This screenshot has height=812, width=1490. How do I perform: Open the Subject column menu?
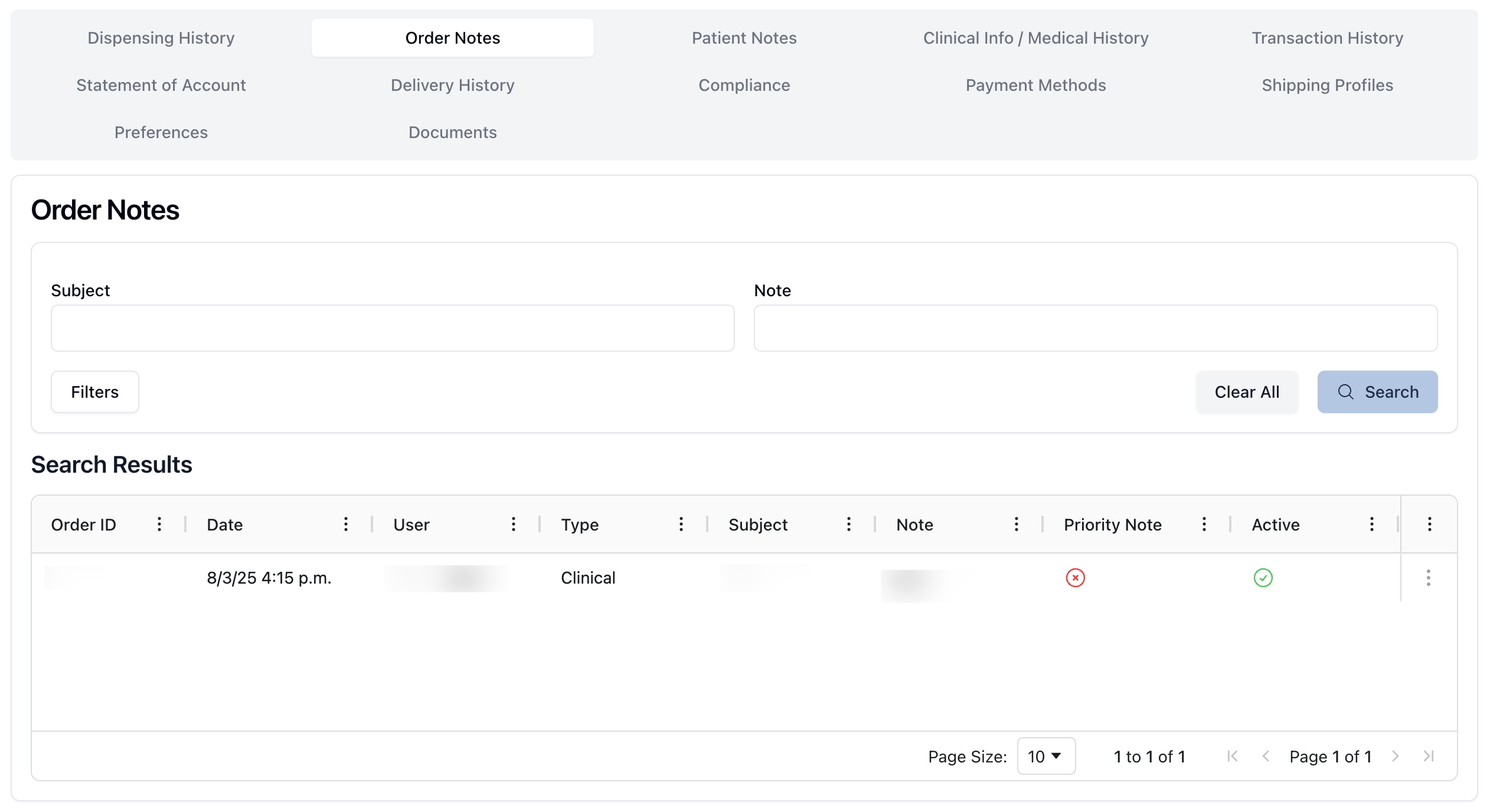point(849,524)
